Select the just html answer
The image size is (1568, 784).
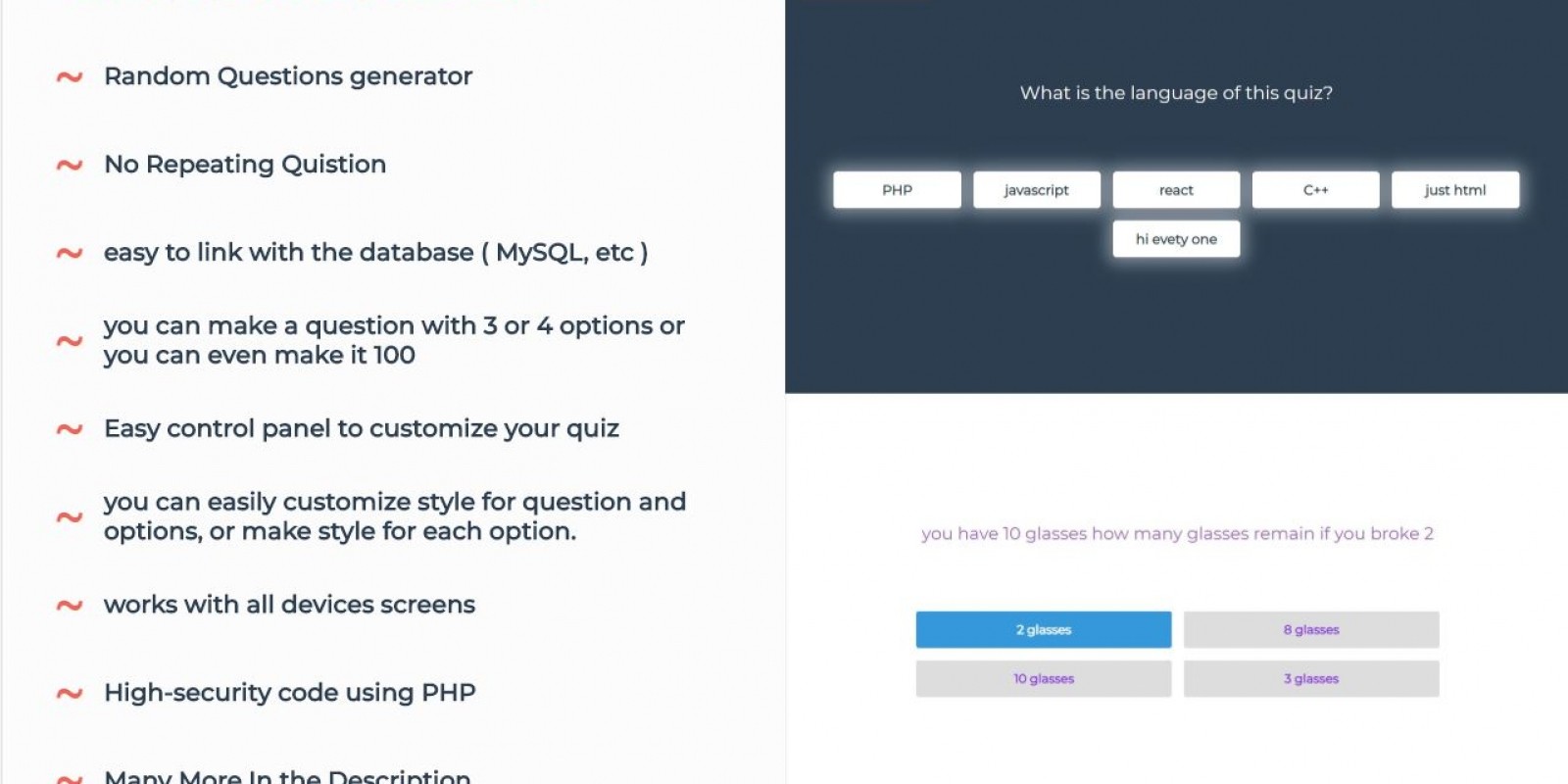[x=1455, y=190]
